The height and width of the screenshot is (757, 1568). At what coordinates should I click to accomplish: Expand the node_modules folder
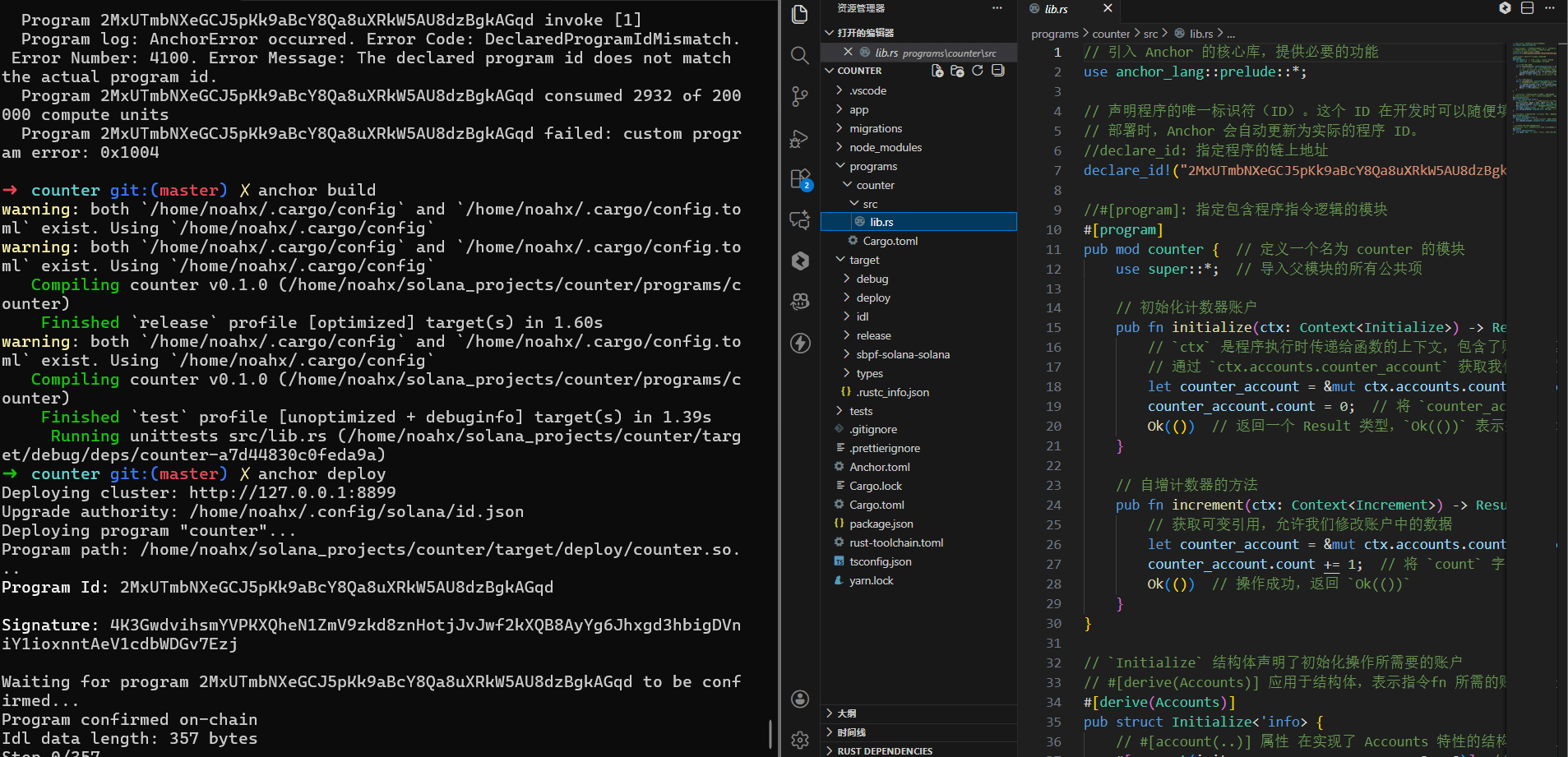click(x=885, y=147)
